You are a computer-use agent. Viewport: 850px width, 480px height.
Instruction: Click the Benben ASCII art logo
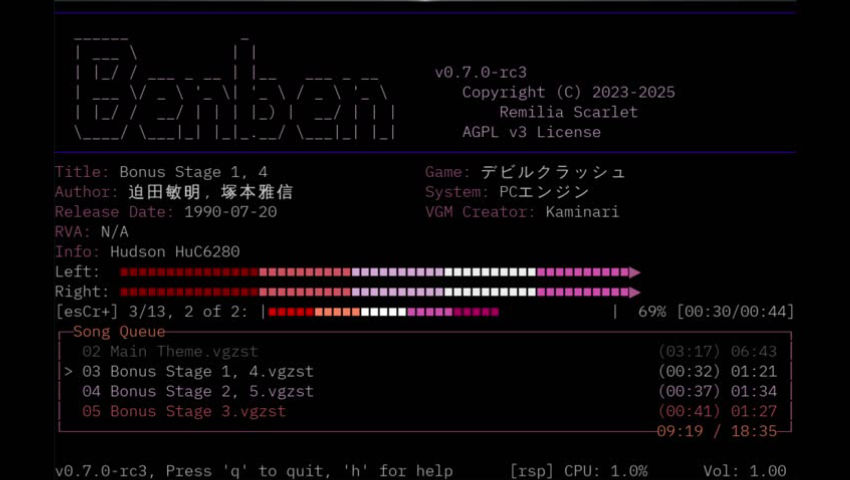[x=235, y=88]
